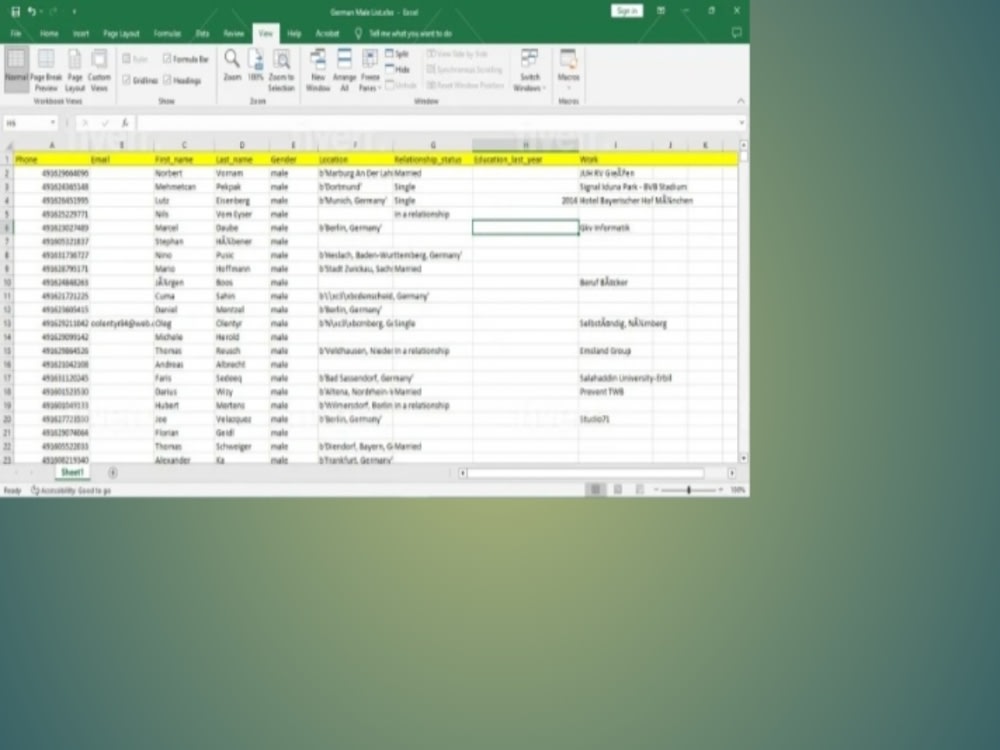
Task: Click the 100% zoom level text
Action: pyautogui.click(x=737, y=490)
